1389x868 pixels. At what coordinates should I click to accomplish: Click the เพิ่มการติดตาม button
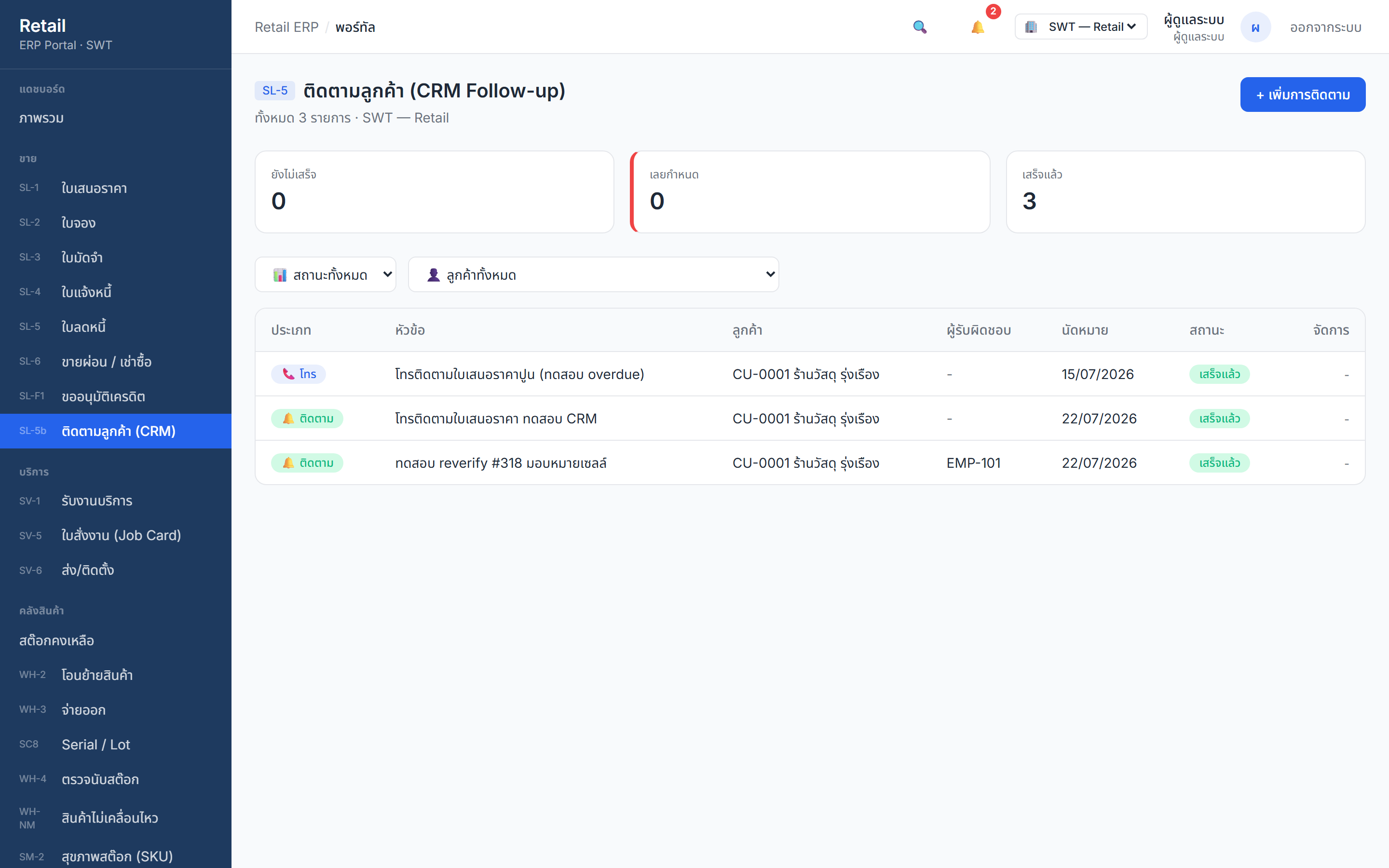pos(1302,94)
